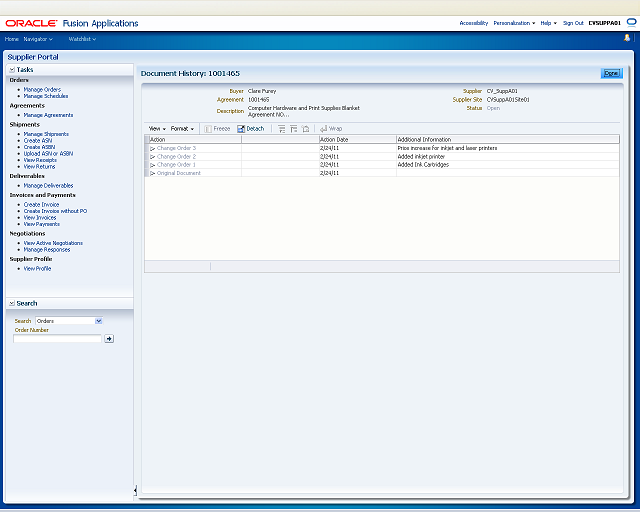Click the notification bell icon
This screenshot has width=640, height=512.
tap(627, 38)
